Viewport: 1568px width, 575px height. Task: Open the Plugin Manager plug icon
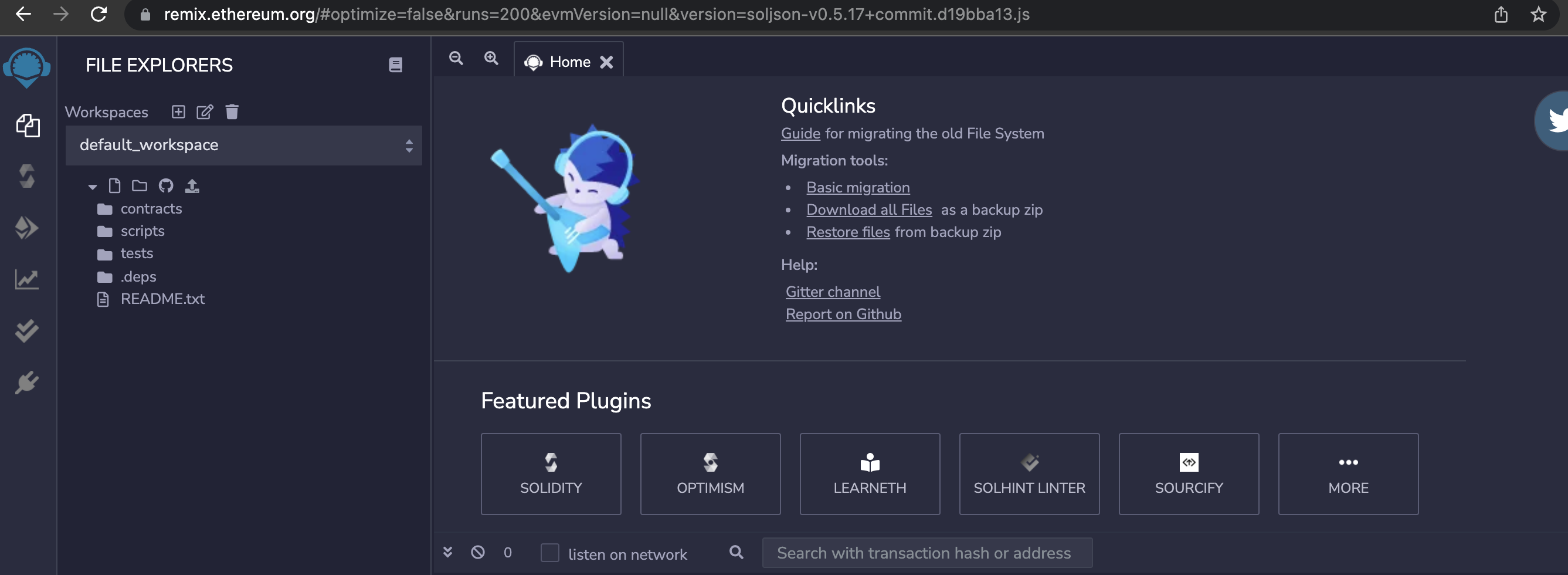[x=27, y=383]
